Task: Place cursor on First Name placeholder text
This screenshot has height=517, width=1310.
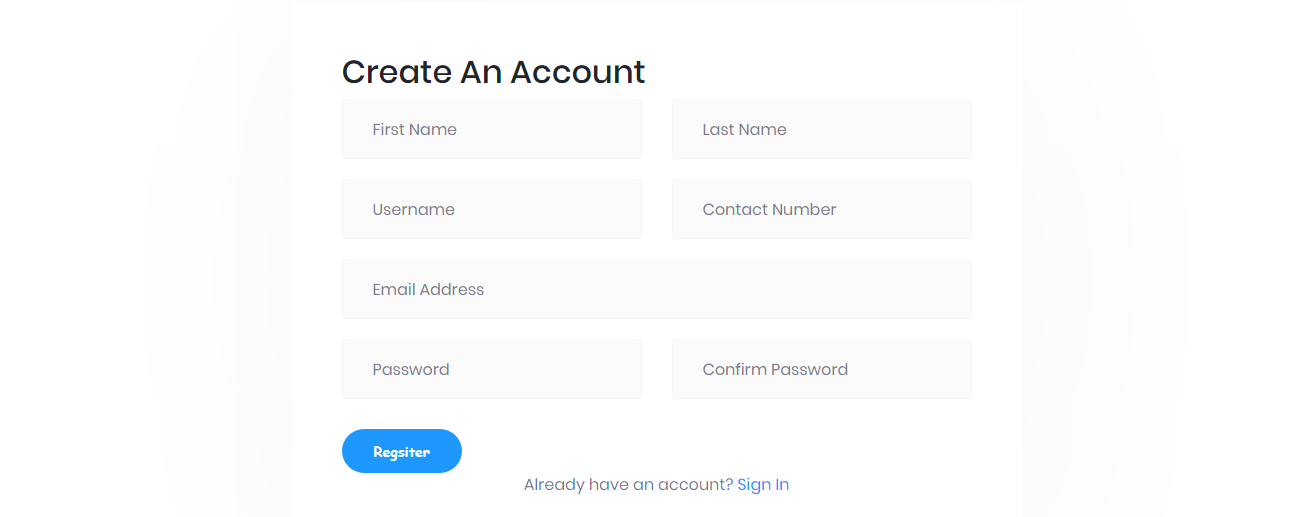Action: 415,129
